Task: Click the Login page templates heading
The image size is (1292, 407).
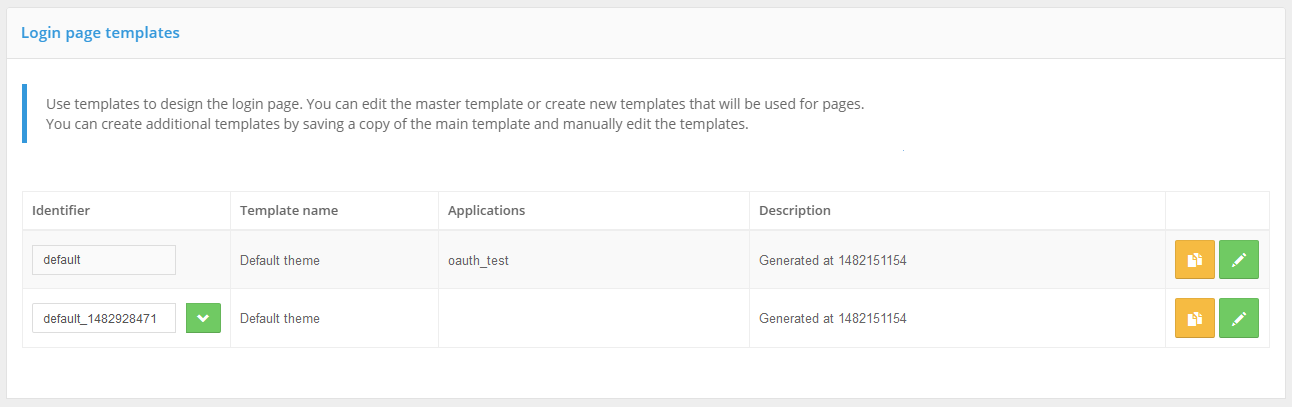Action: tap(100, 33)
